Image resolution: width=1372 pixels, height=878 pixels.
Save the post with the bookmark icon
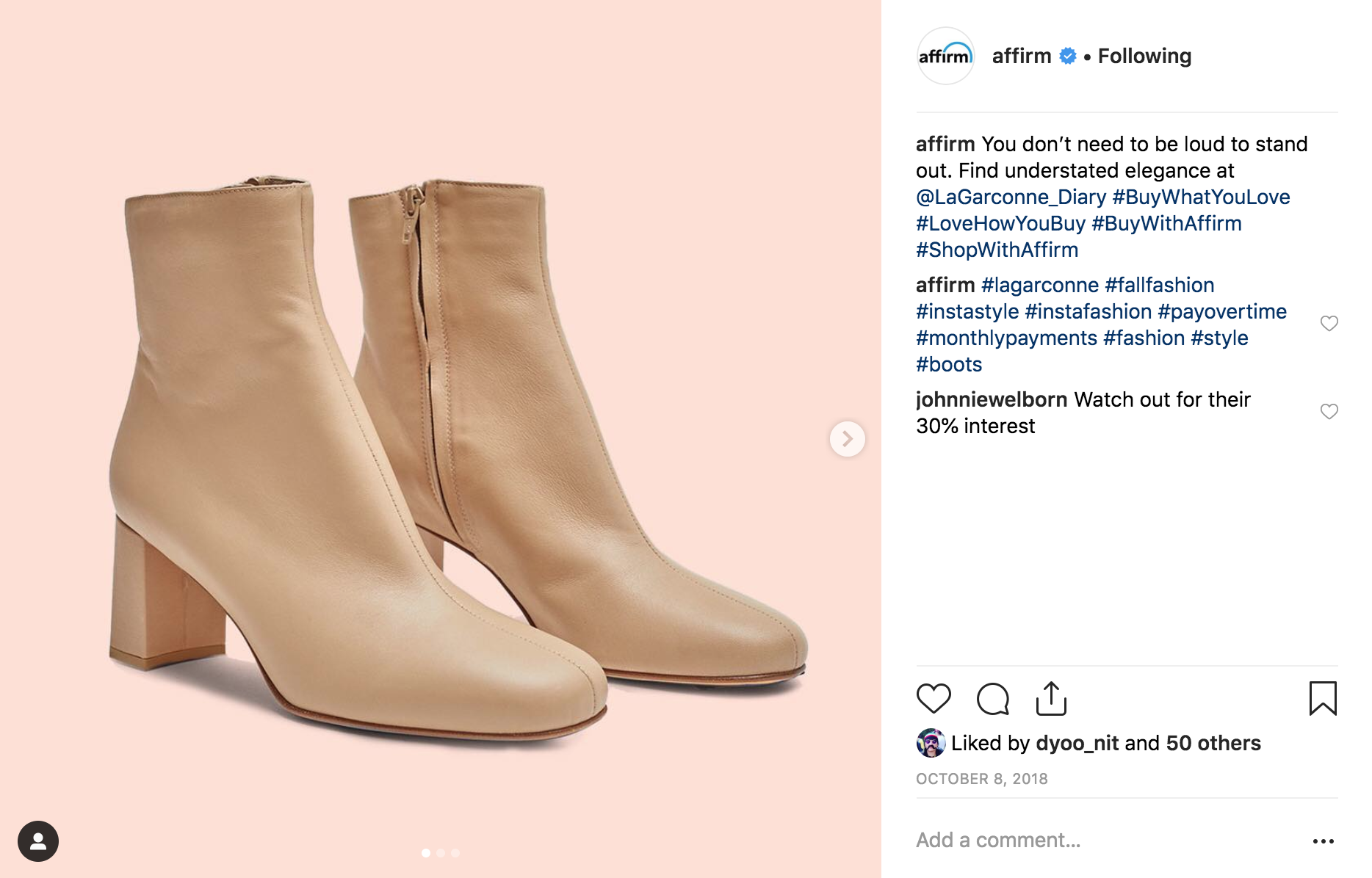pos(1322,698)
